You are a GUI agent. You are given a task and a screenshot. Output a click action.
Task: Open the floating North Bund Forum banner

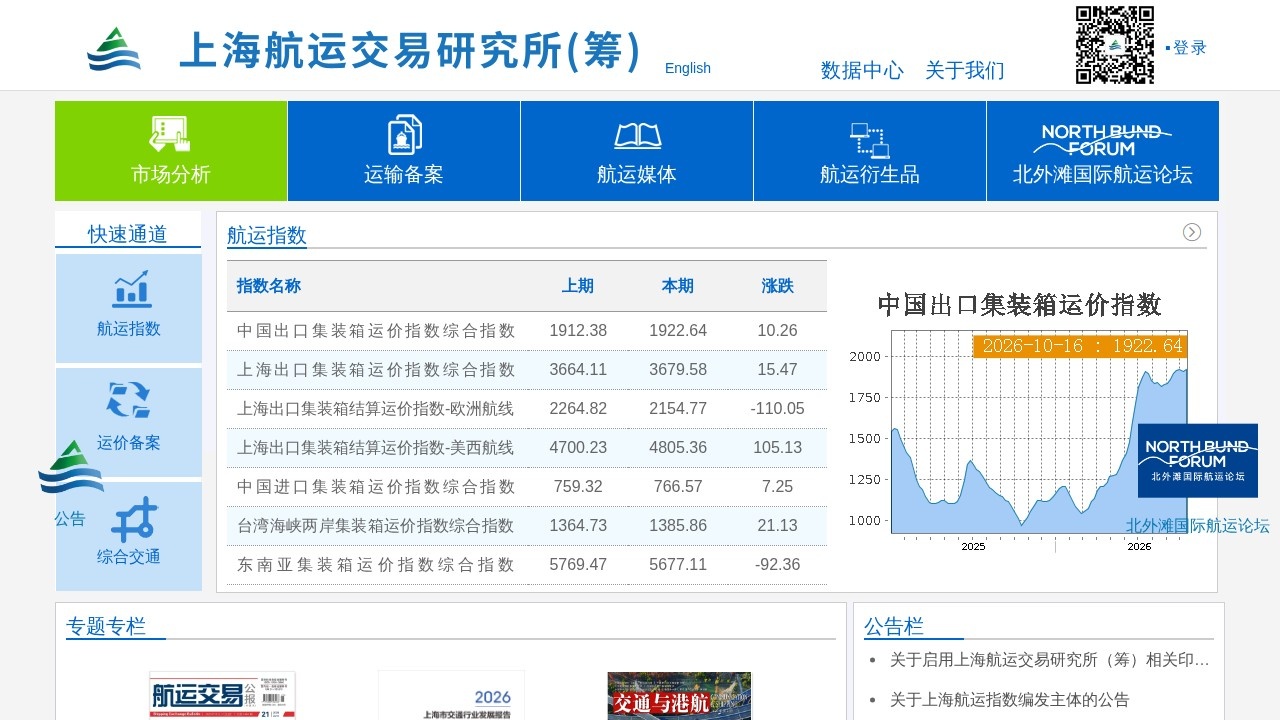click(x=1198, y=461)
